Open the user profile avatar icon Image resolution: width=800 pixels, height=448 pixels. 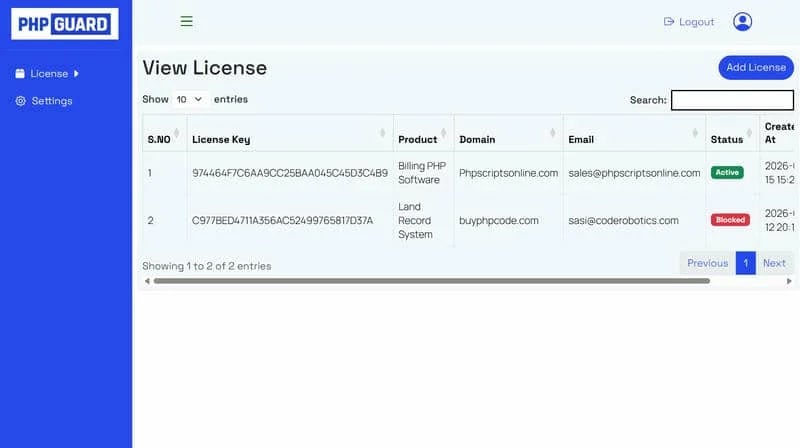click(742, 21)
